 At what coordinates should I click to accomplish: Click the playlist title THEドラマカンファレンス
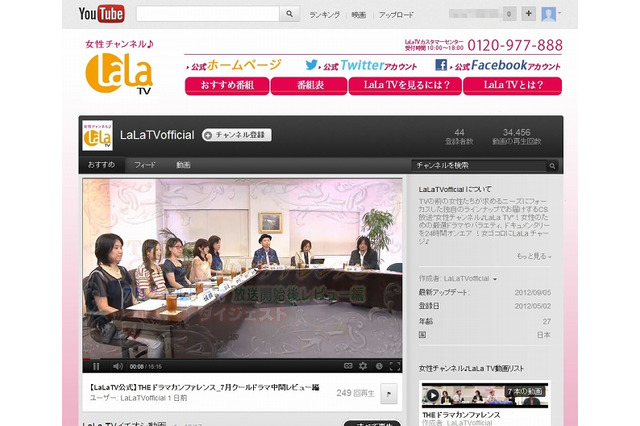point(461,415)
